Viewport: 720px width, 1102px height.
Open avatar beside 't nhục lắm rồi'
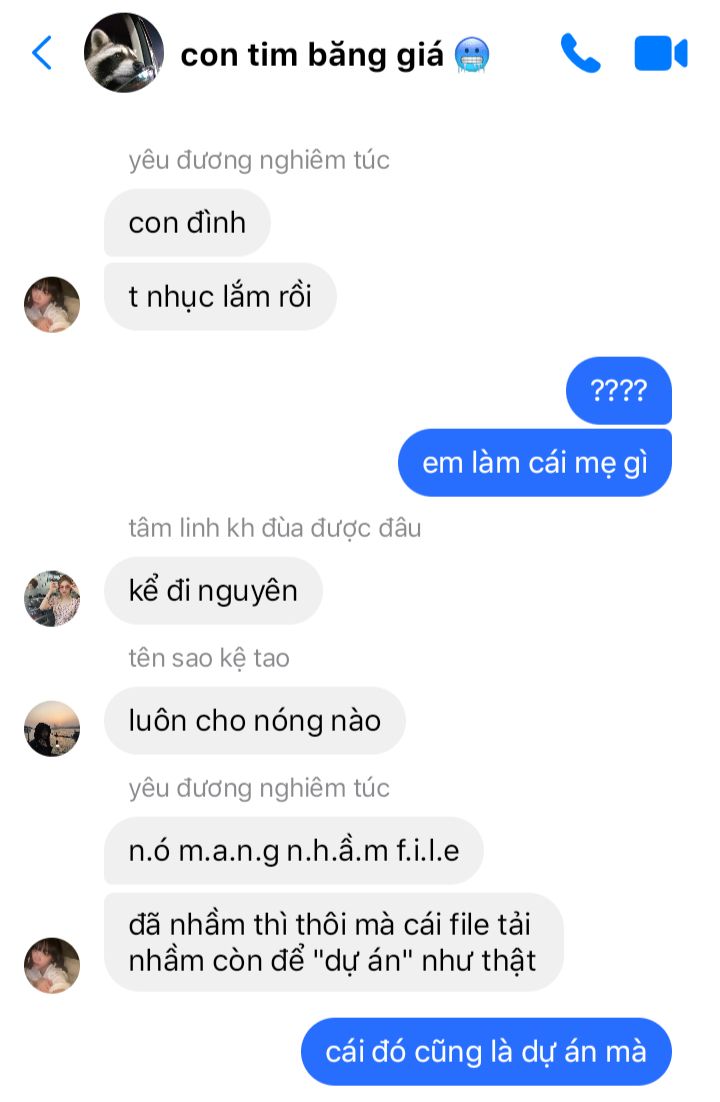pyautogui.click(x=52, y=304)
